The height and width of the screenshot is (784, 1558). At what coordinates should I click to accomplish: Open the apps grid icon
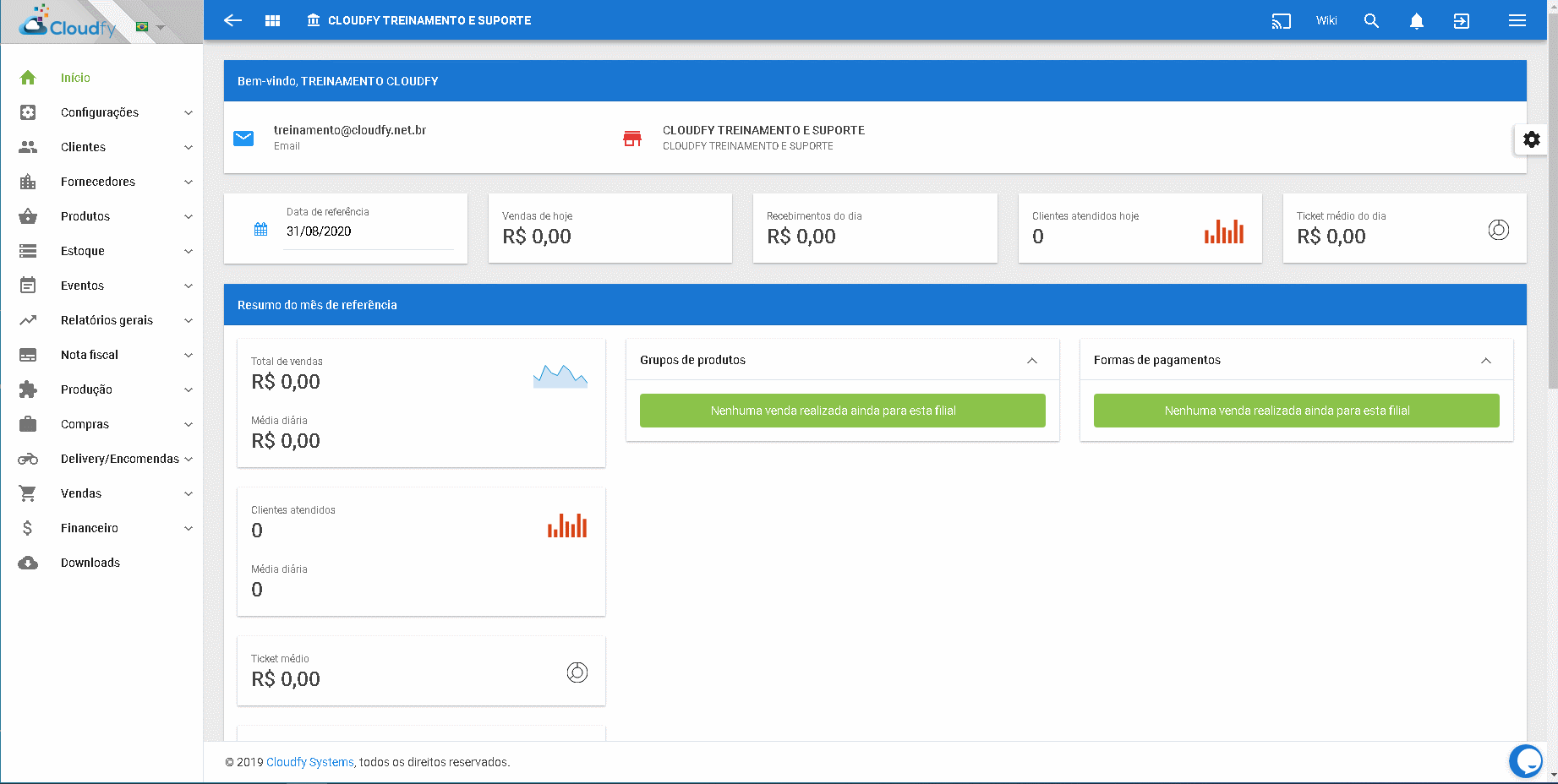[x=272, y=20]
